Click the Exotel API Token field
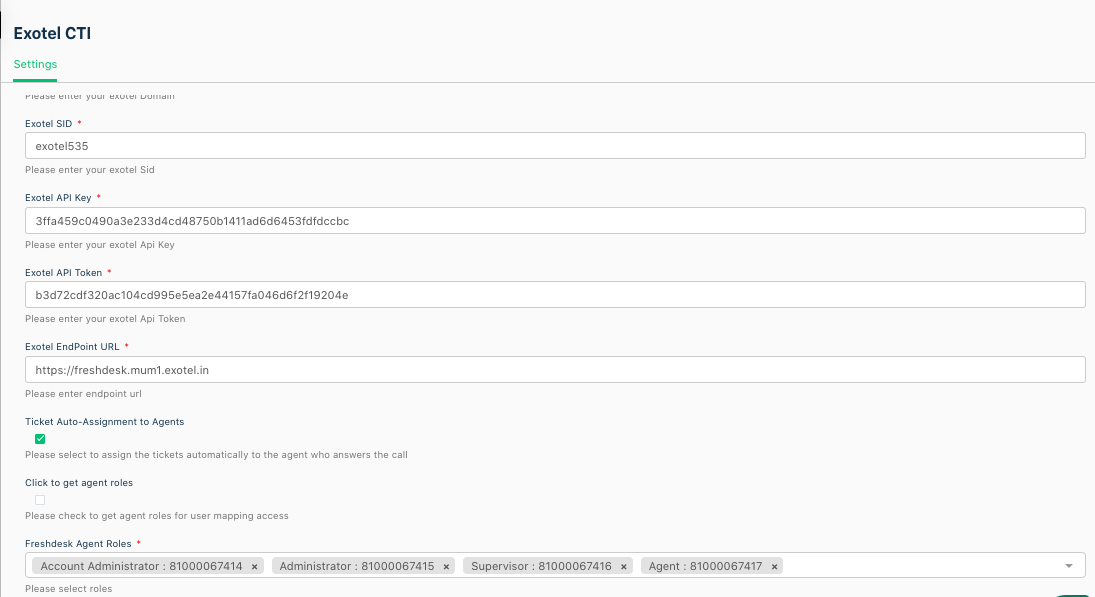This screenshot has width=1095, height=597. coord(555,295)
